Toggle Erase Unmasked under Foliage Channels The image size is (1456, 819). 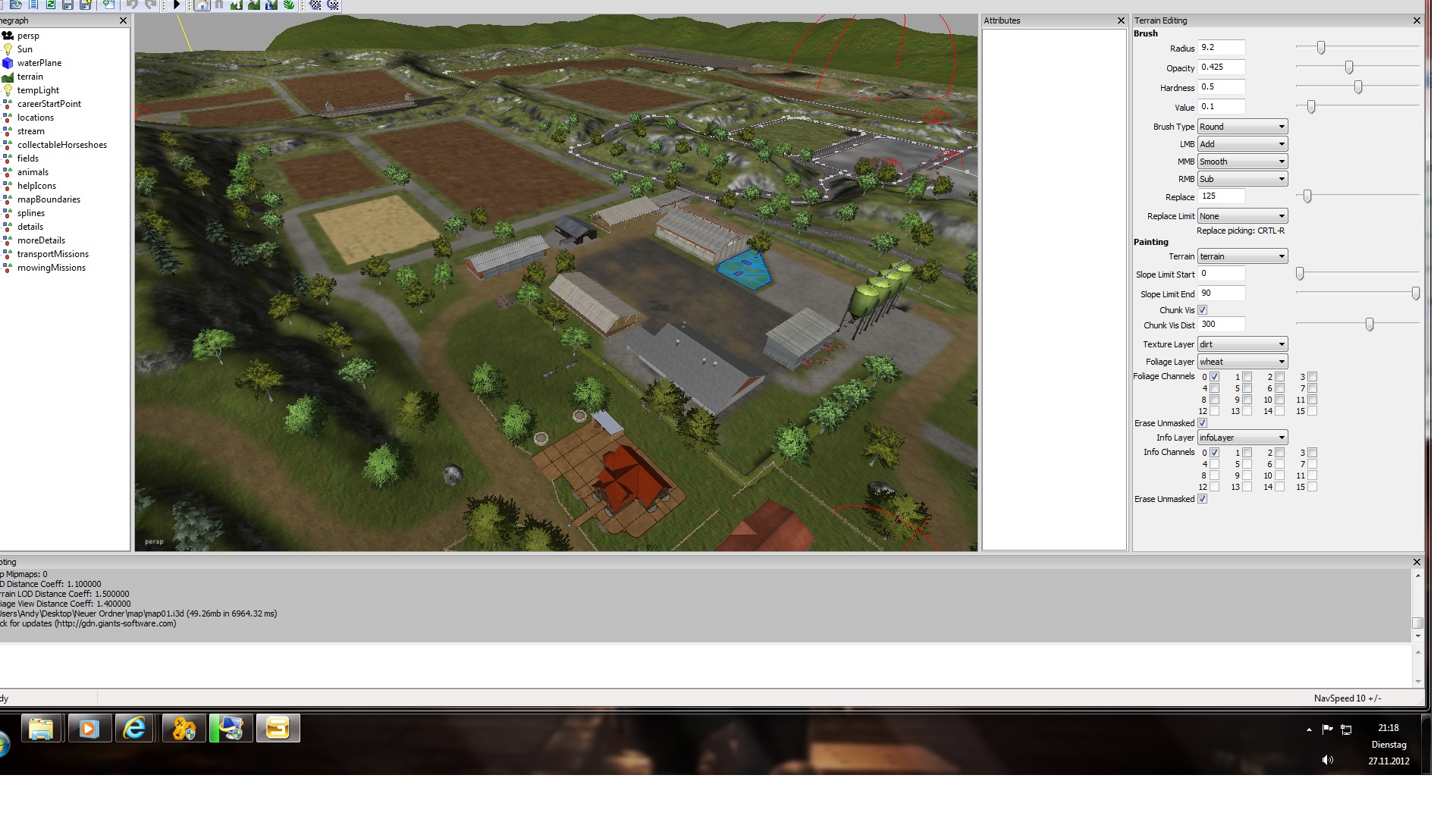pyautogui.click(x=1202, y=423)
